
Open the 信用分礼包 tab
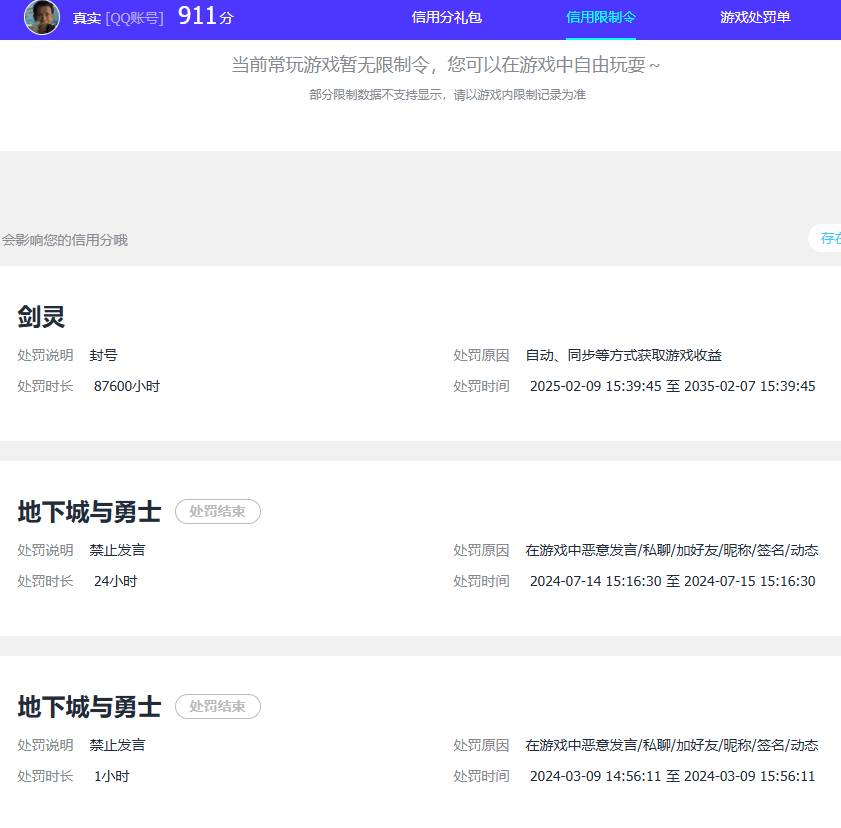[x=444, y=17]
